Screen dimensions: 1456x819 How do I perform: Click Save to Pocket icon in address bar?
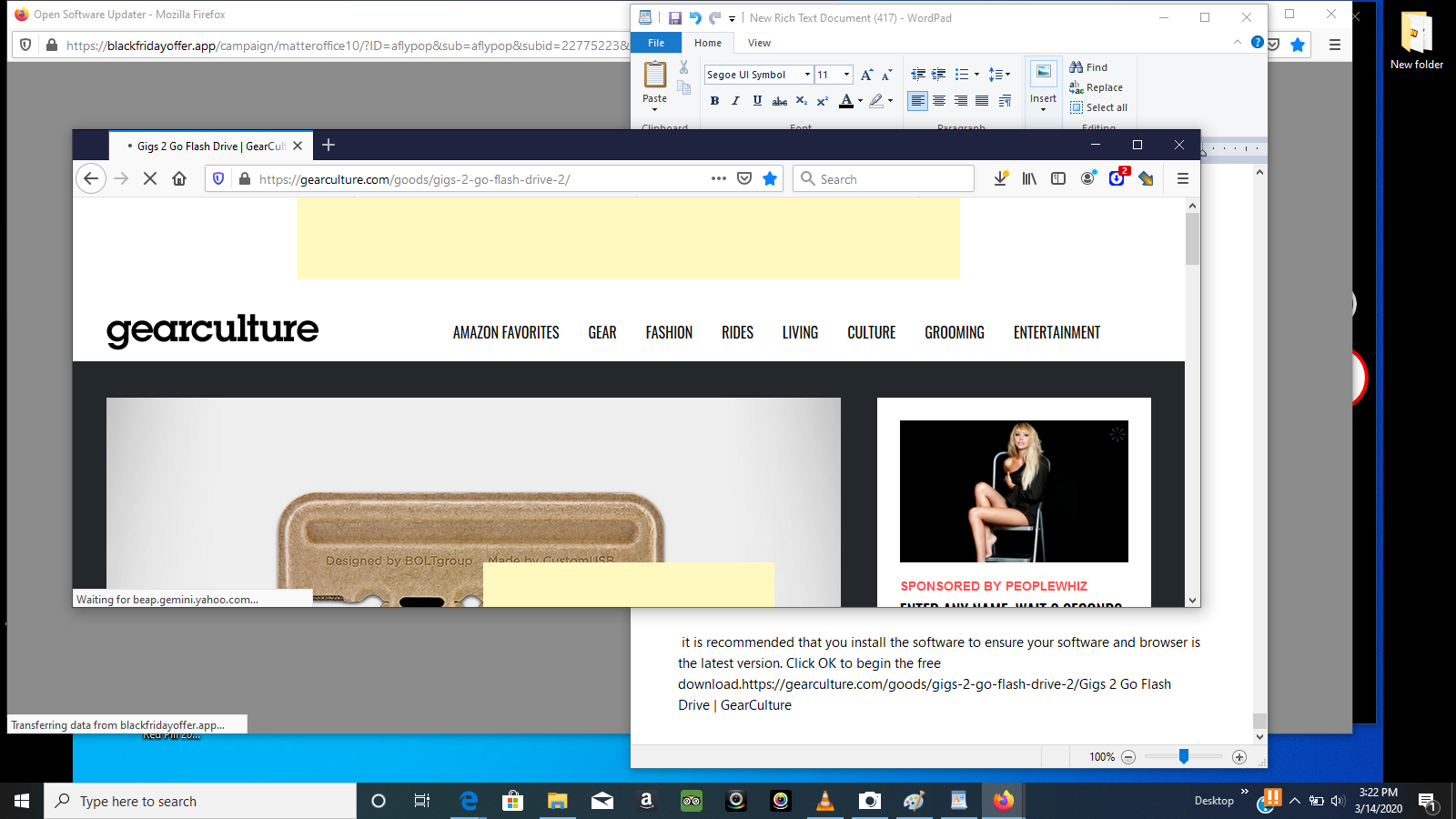pyautogui.click(x=744, y=178)
